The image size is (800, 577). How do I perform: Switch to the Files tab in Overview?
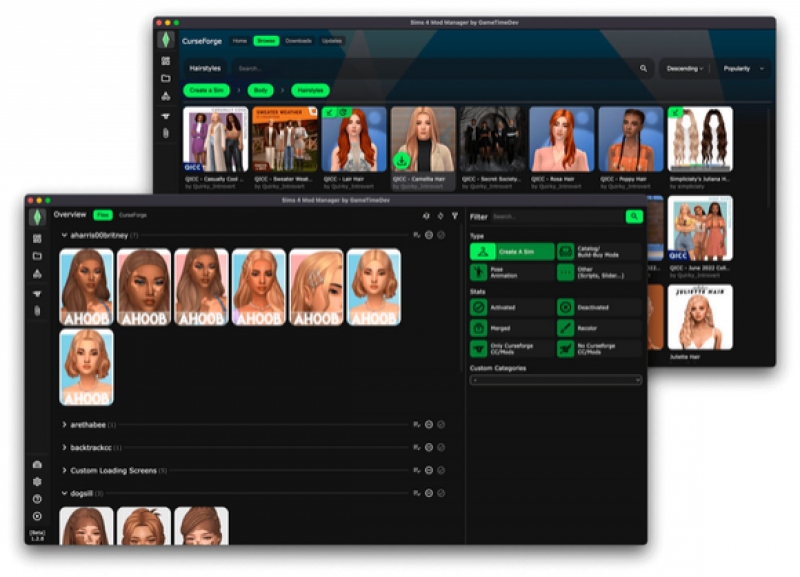(x=103, y=215)
